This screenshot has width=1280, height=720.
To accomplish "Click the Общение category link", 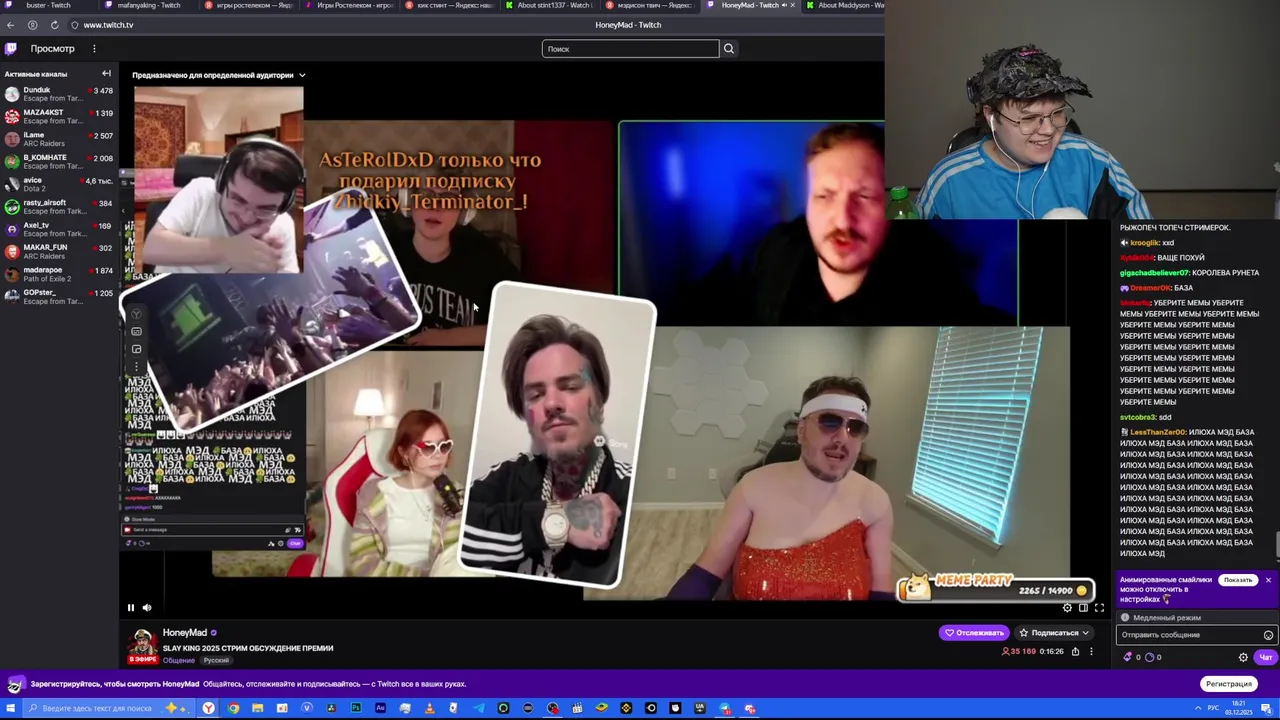I will (179, 660).
